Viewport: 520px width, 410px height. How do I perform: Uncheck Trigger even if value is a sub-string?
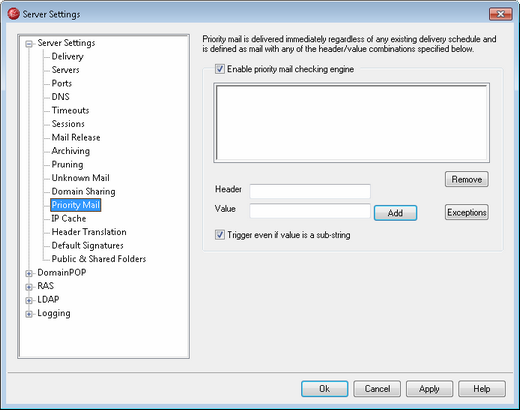click(x=220, y=235)
